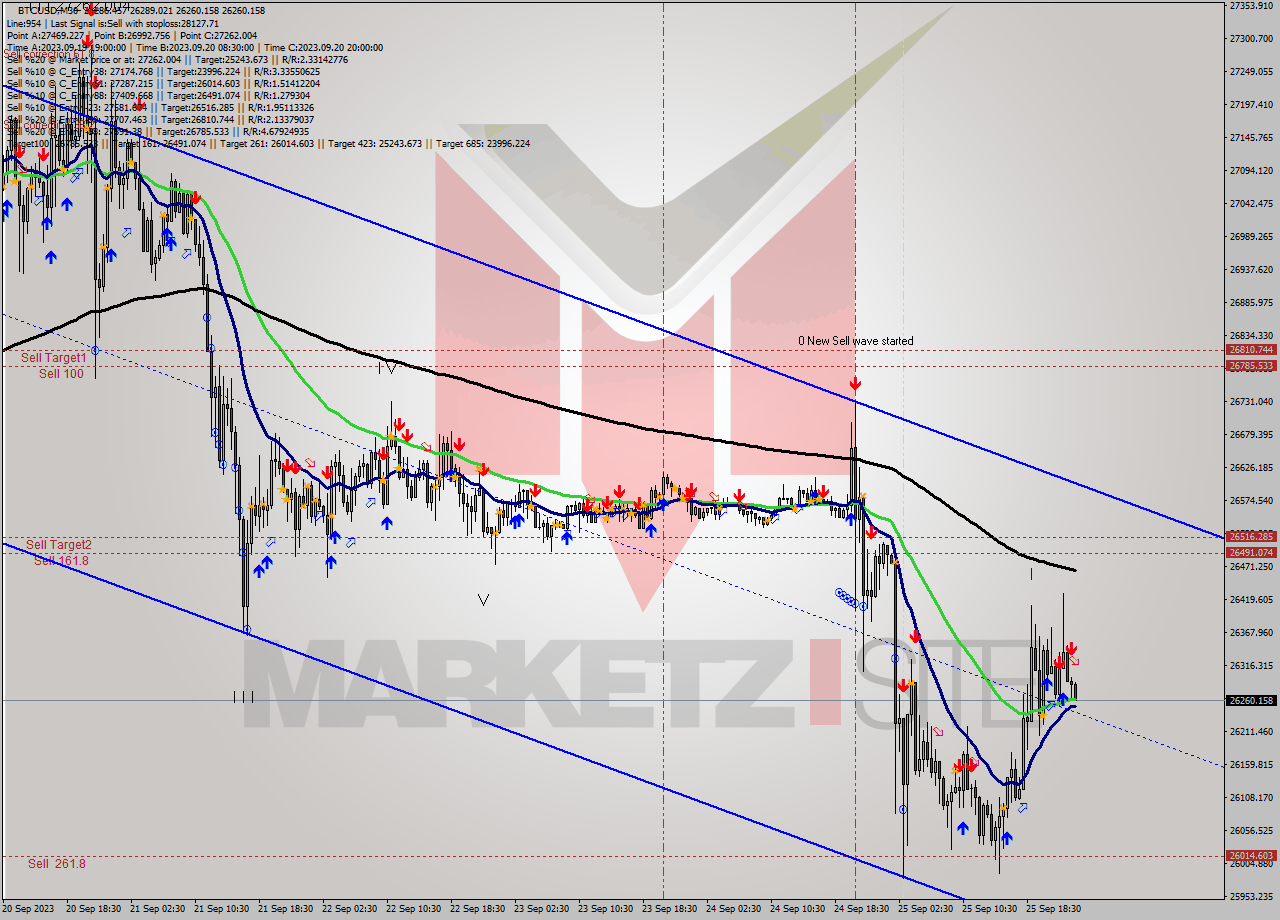Select the red 26014.603 price tag
The image size is (1280, 920).
click(1251, 855)
